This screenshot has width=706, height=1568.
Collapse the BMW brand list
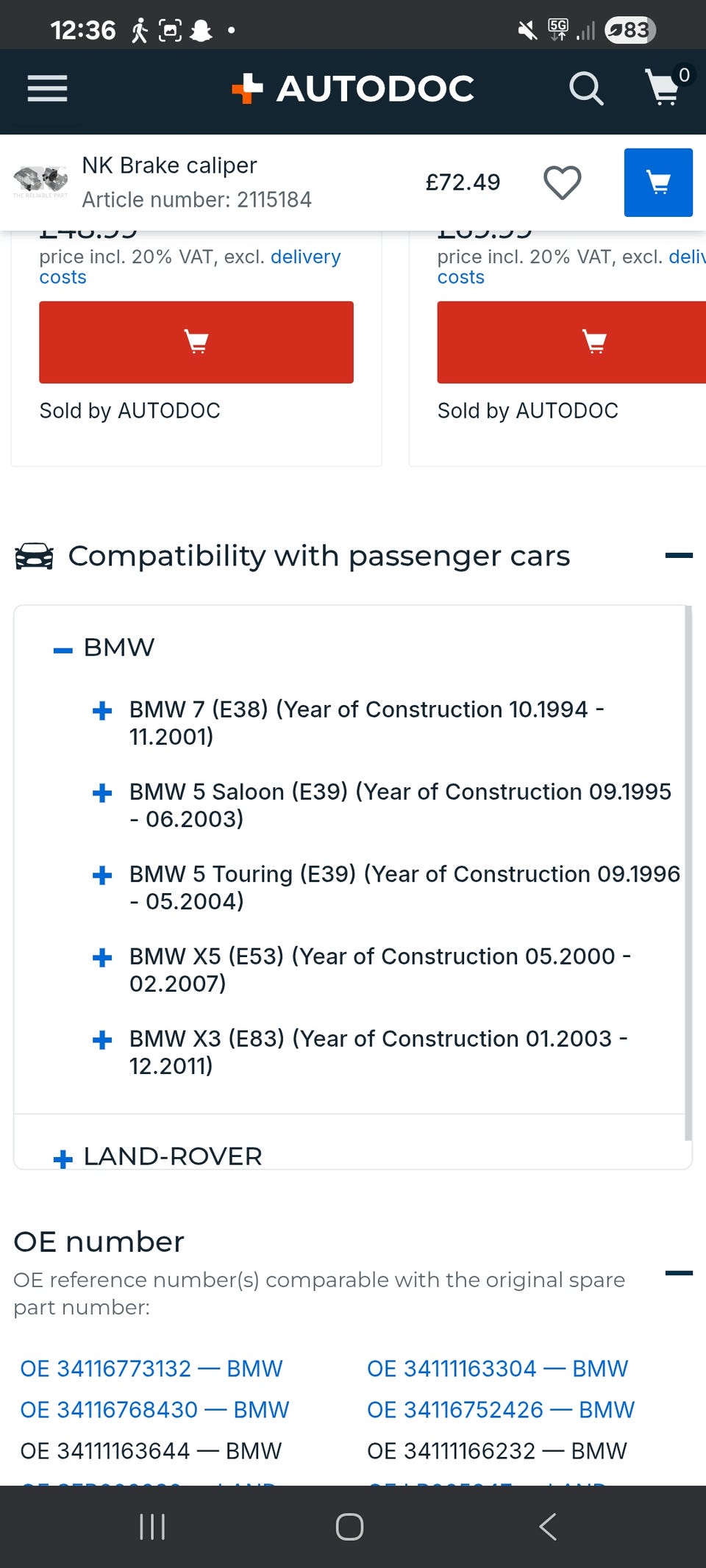click(63, 650)
